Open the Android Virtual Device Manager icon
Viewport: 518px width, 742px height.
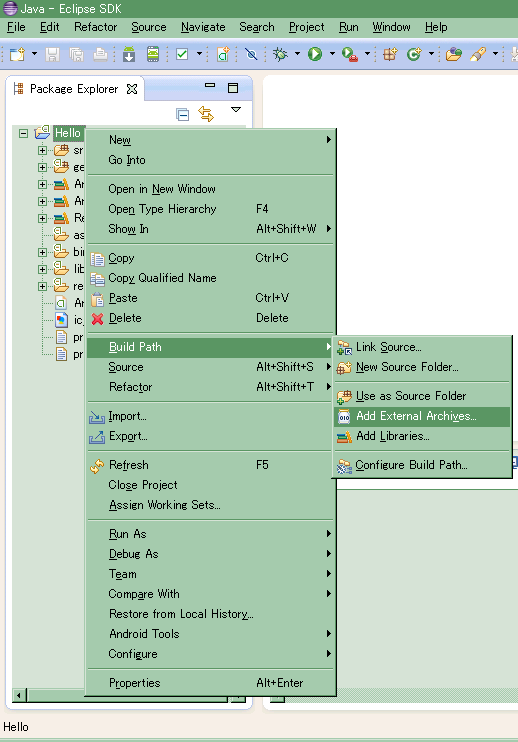pos(153,54)
